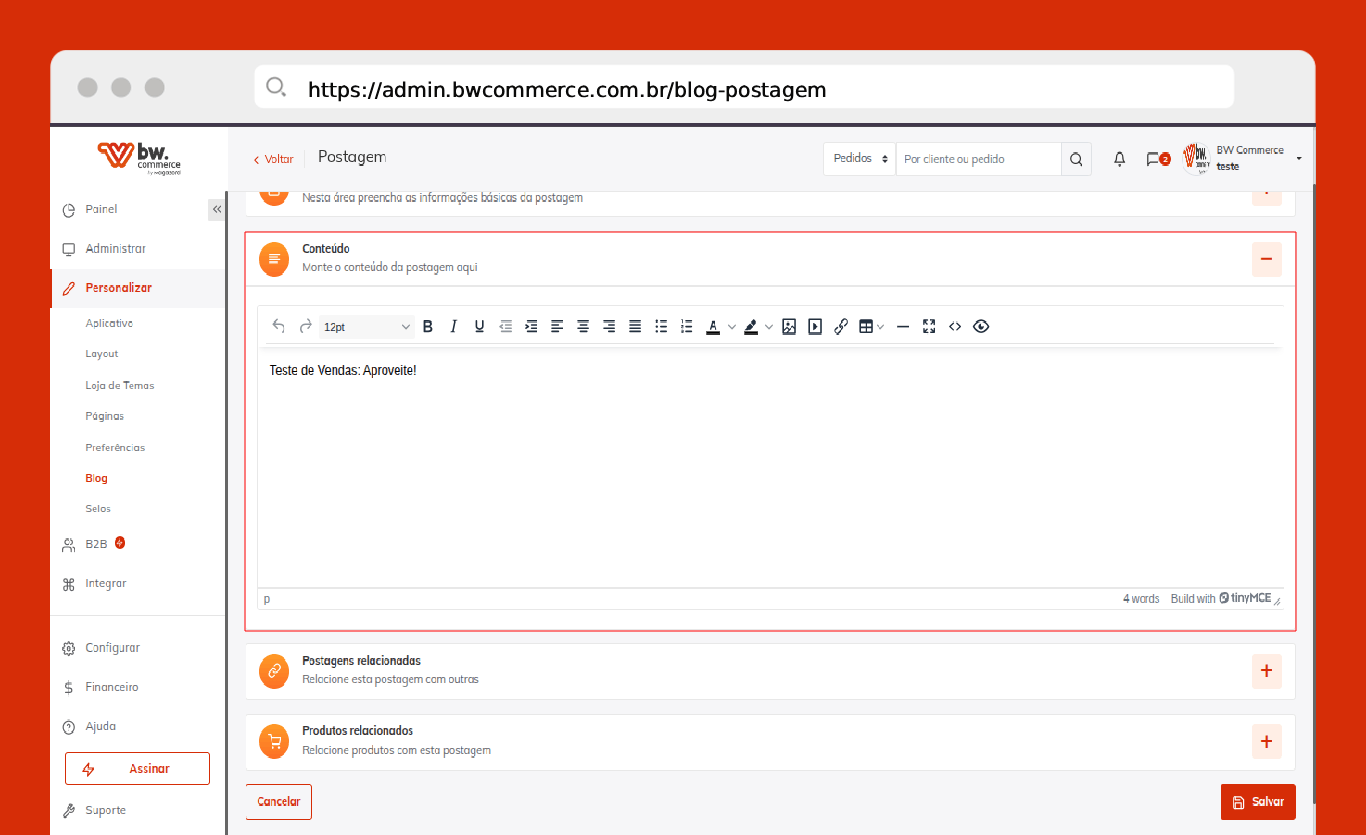Expand the Produtos relacionados section
Screen dimensions: 1366x835
[1266, 741]
